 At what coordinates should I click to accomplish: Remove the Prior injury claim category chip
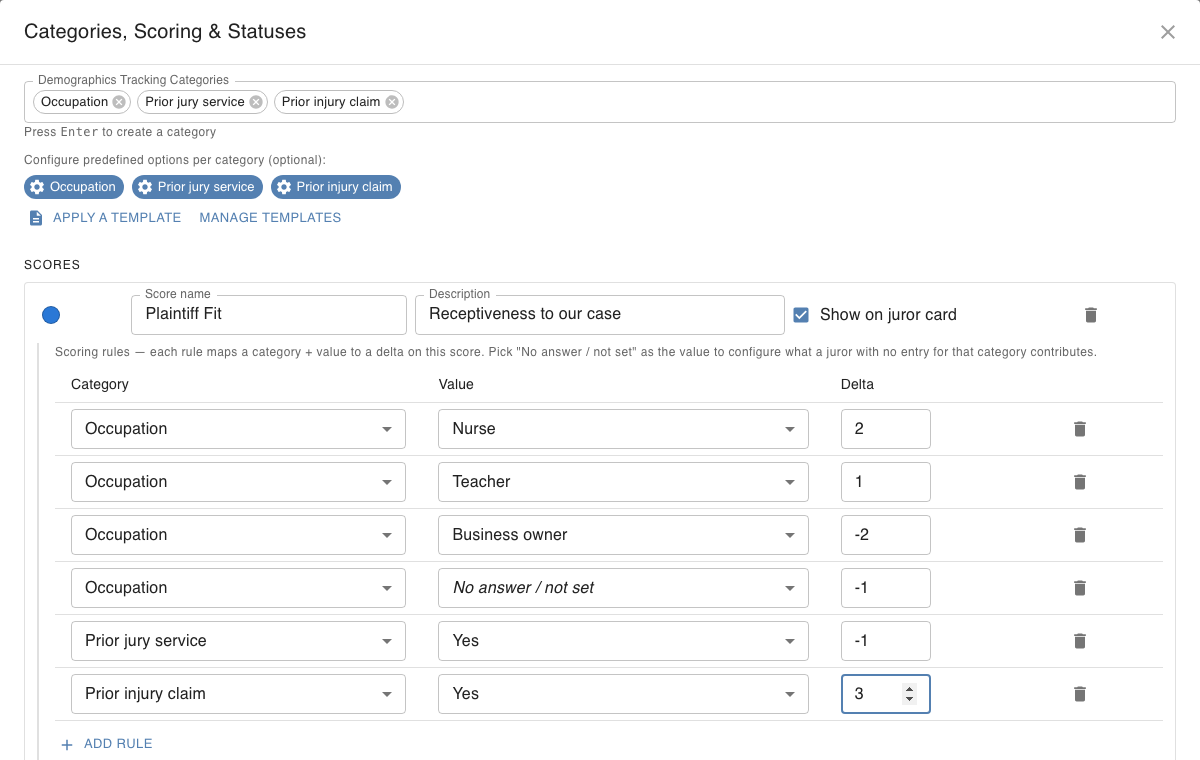(x=392, y=102)
